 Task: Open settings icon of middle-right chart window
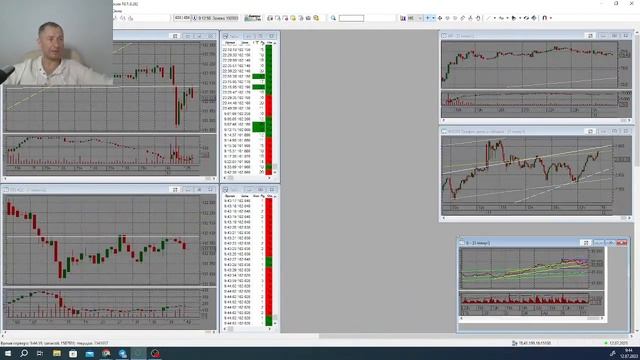coord(590,131)
